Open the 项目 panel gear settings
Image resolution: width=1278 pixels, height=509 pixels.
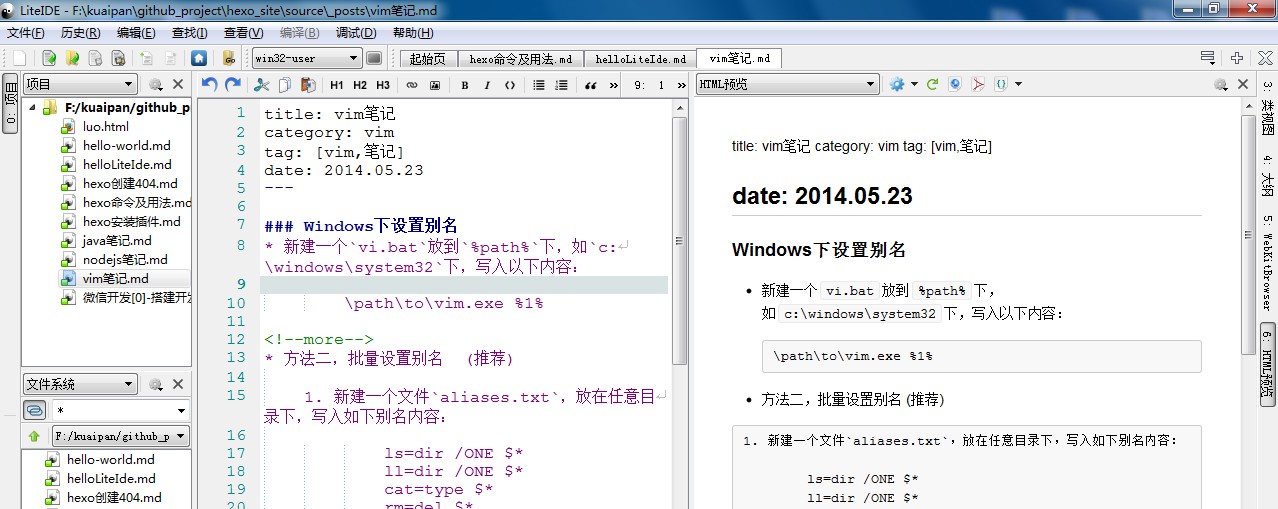156,85
